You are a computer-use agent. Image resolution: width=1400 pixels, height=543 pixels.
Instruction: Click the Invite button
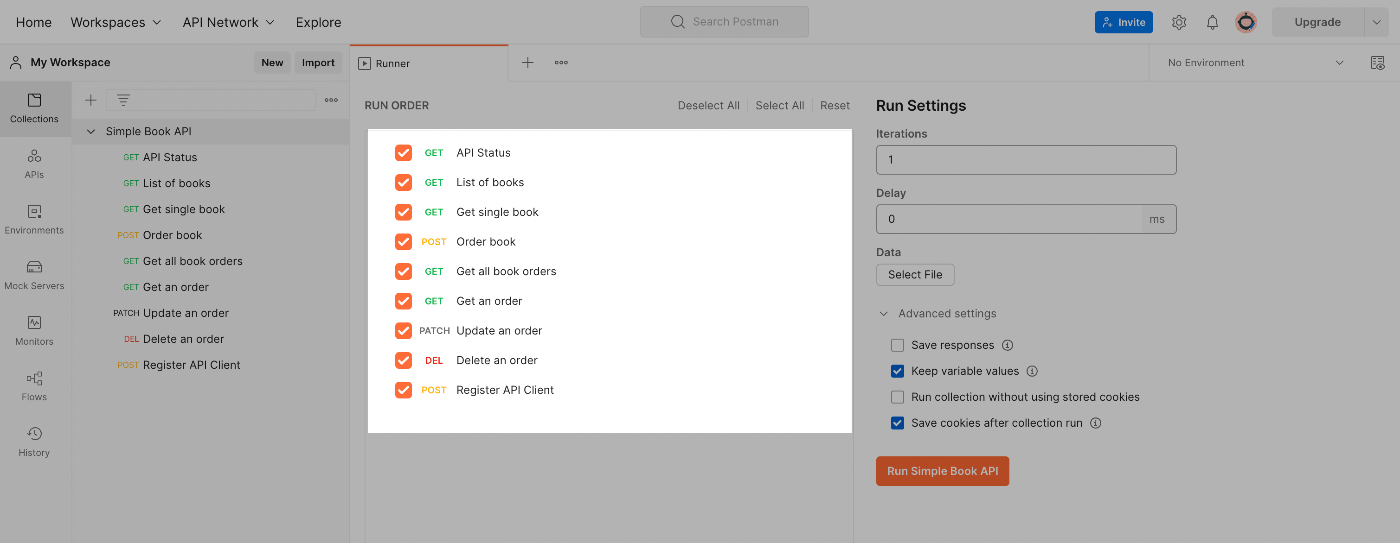(x=1124, y=22)
